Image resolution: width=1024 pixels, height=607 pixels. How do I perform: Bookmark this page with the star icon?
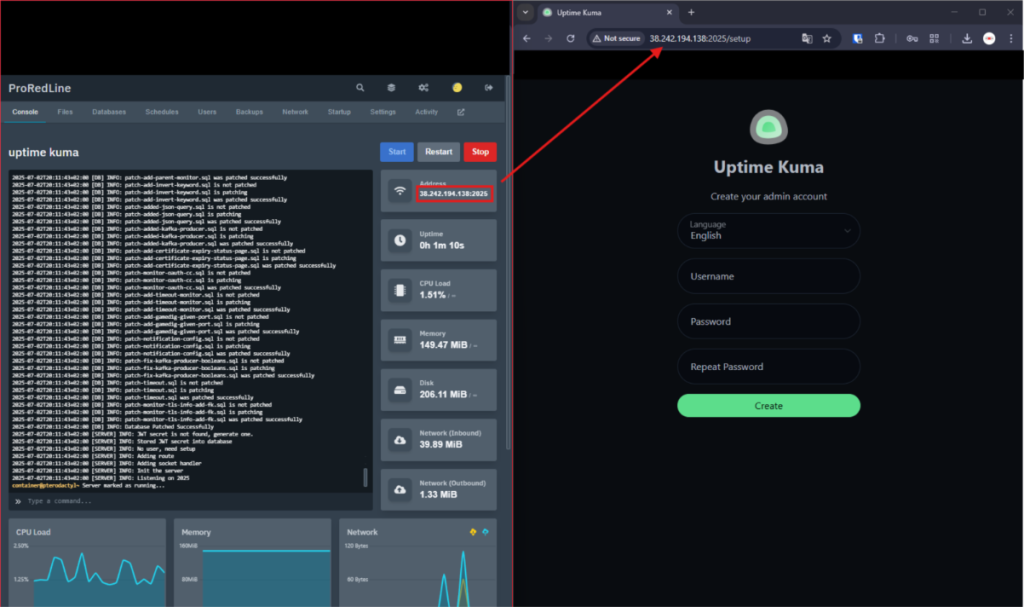(827, 39)
